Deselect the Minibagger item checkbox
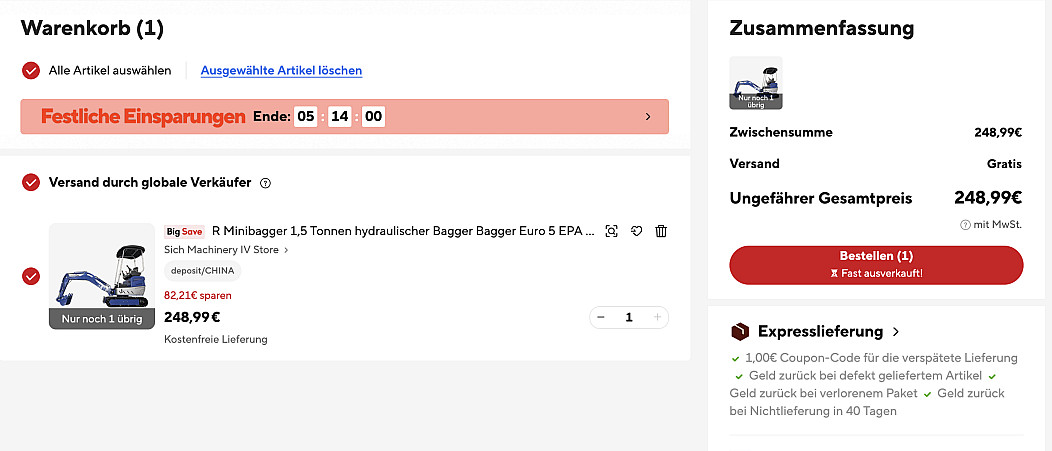 (x=31, y=276)
